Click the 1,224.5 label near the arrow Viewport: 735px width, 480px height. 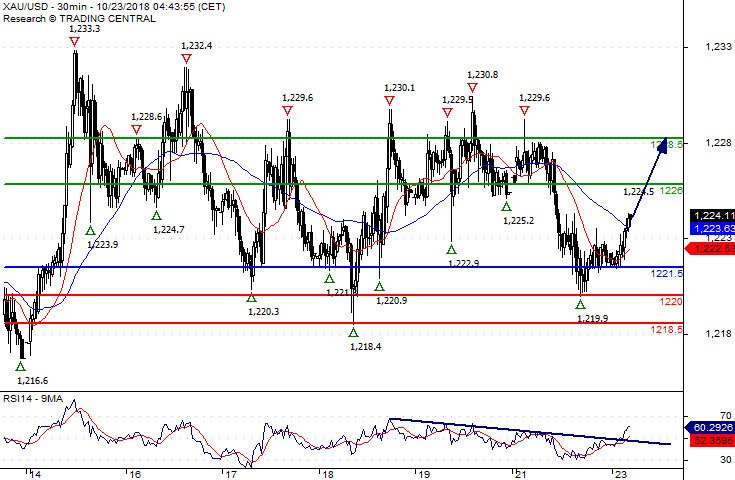(638, 191)
